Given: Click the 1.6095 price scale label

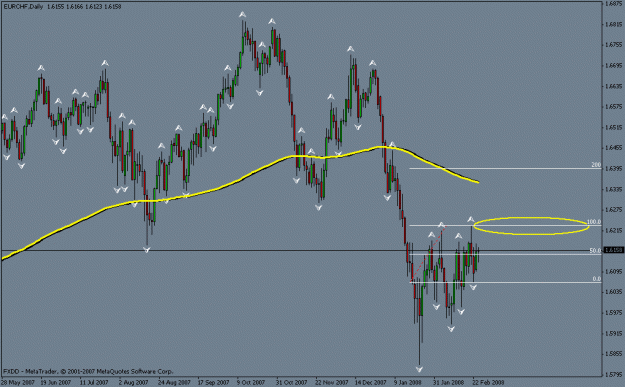Looking at the screenshot, I should 613,271.
